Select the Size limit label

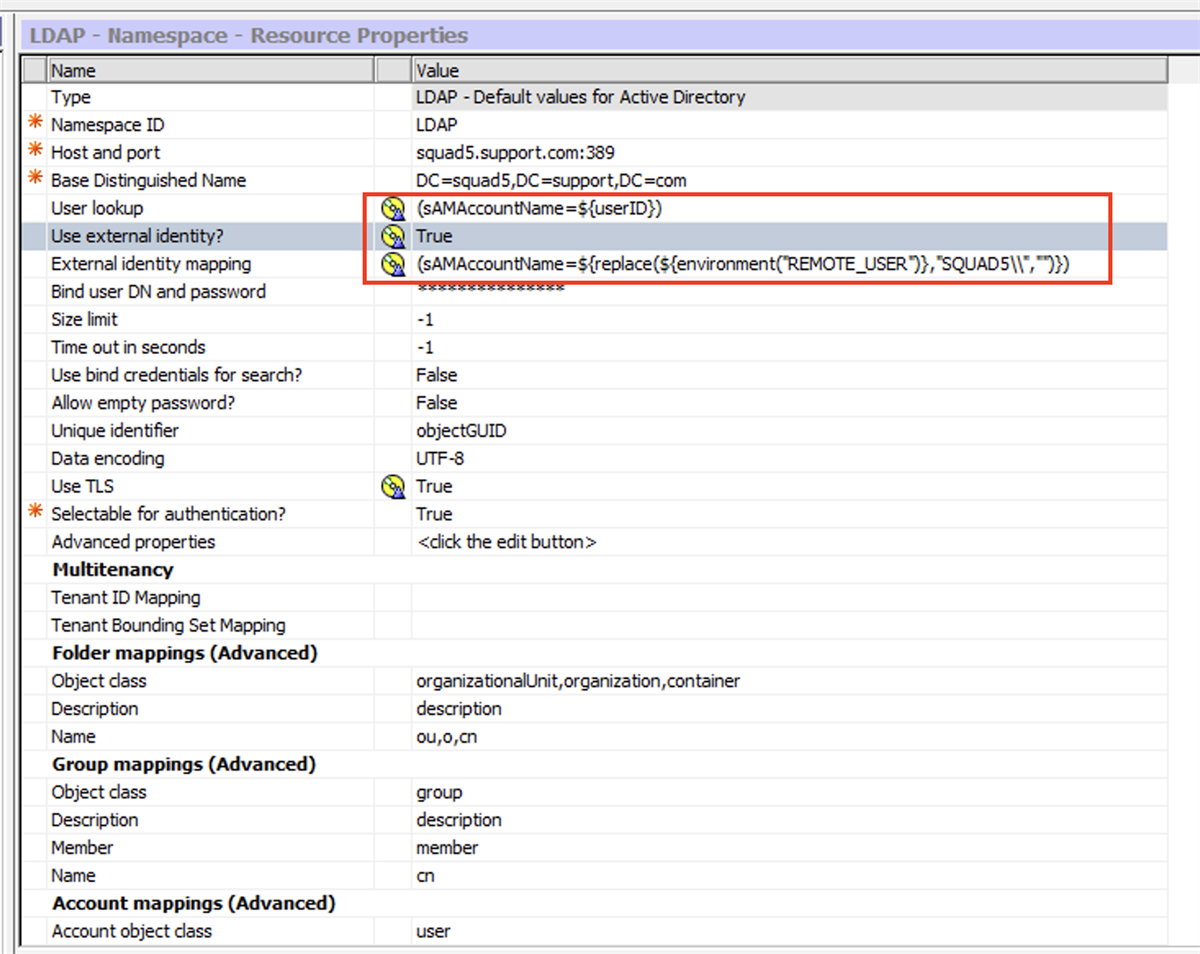[84, 320]
